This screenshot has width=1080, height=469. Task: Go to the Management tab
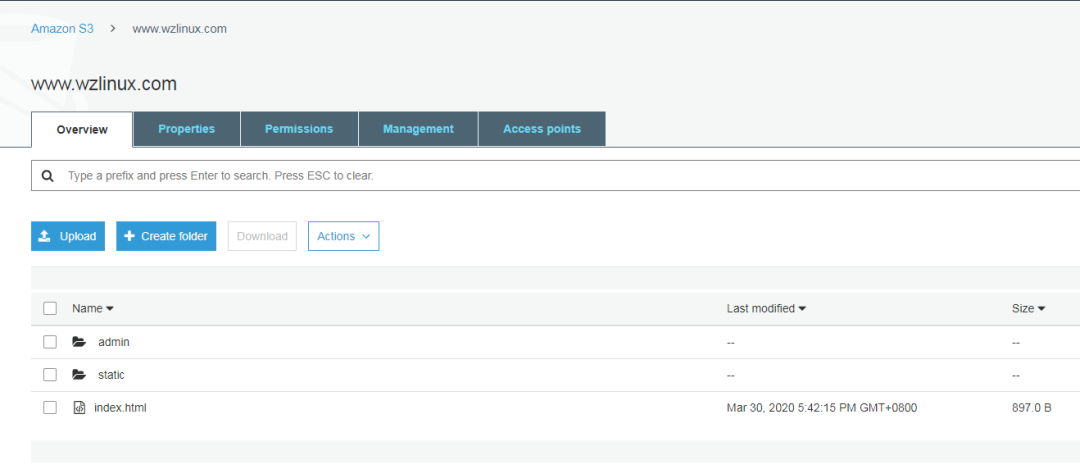tap(418, 129)
